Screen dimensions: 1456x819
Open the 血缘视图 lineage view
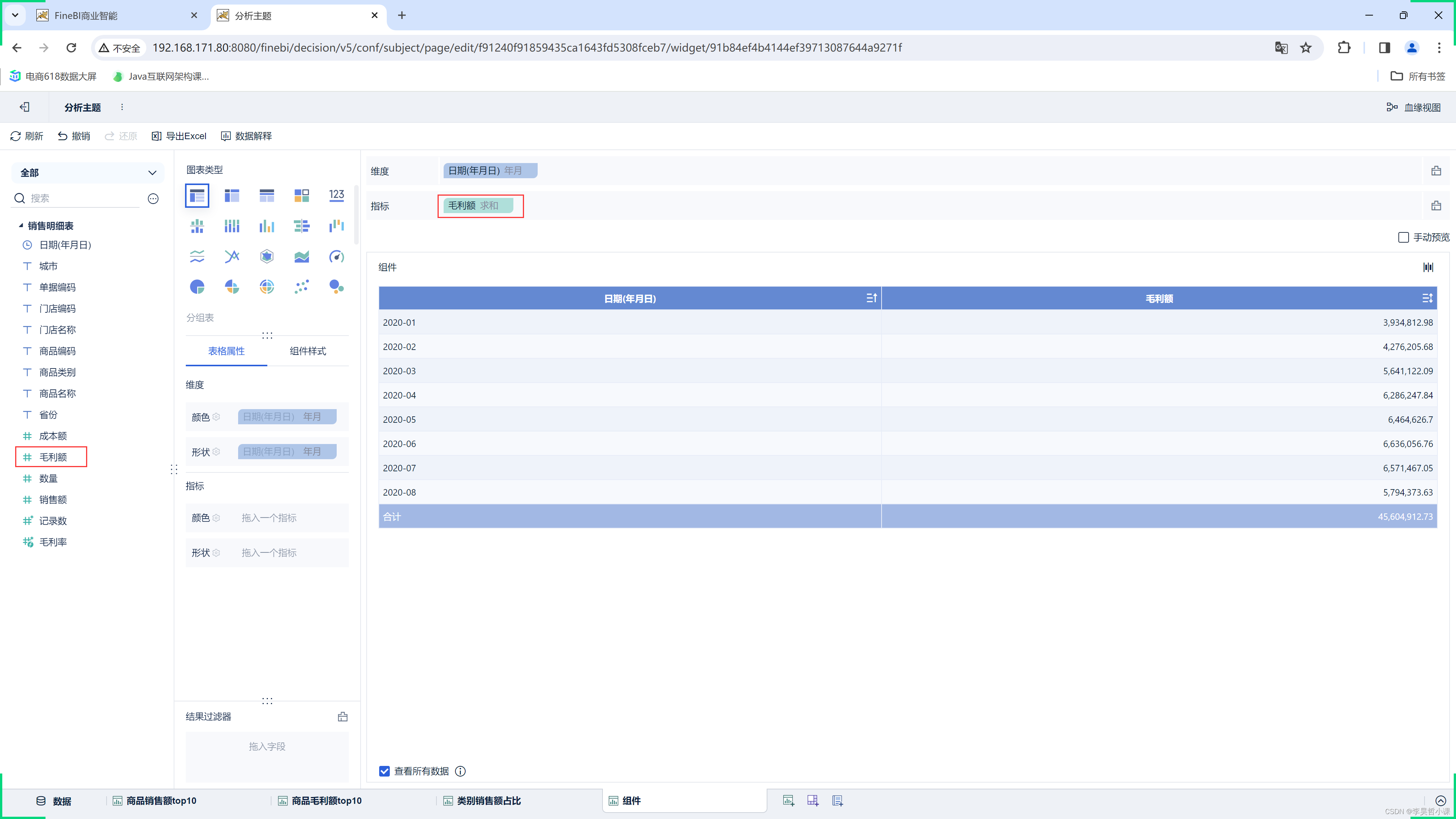click(x=1414, y=107)
